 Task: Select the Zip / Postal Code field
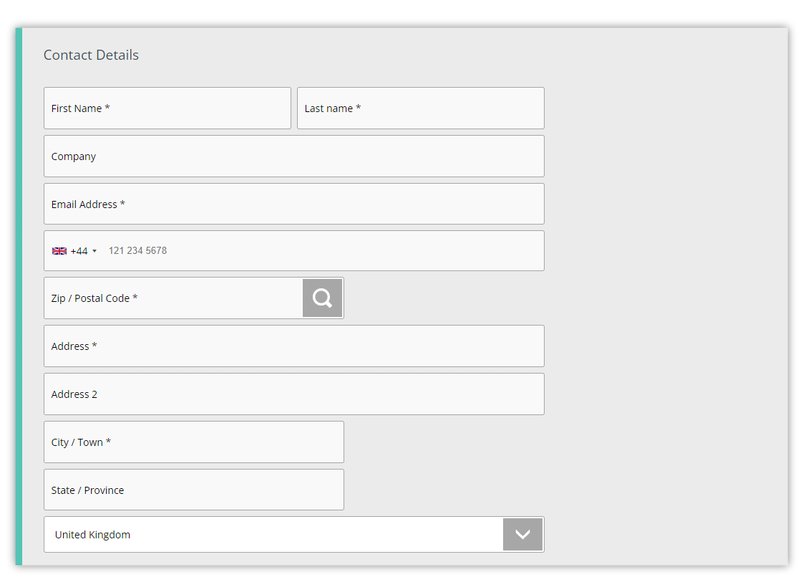[x=170, y=297]
